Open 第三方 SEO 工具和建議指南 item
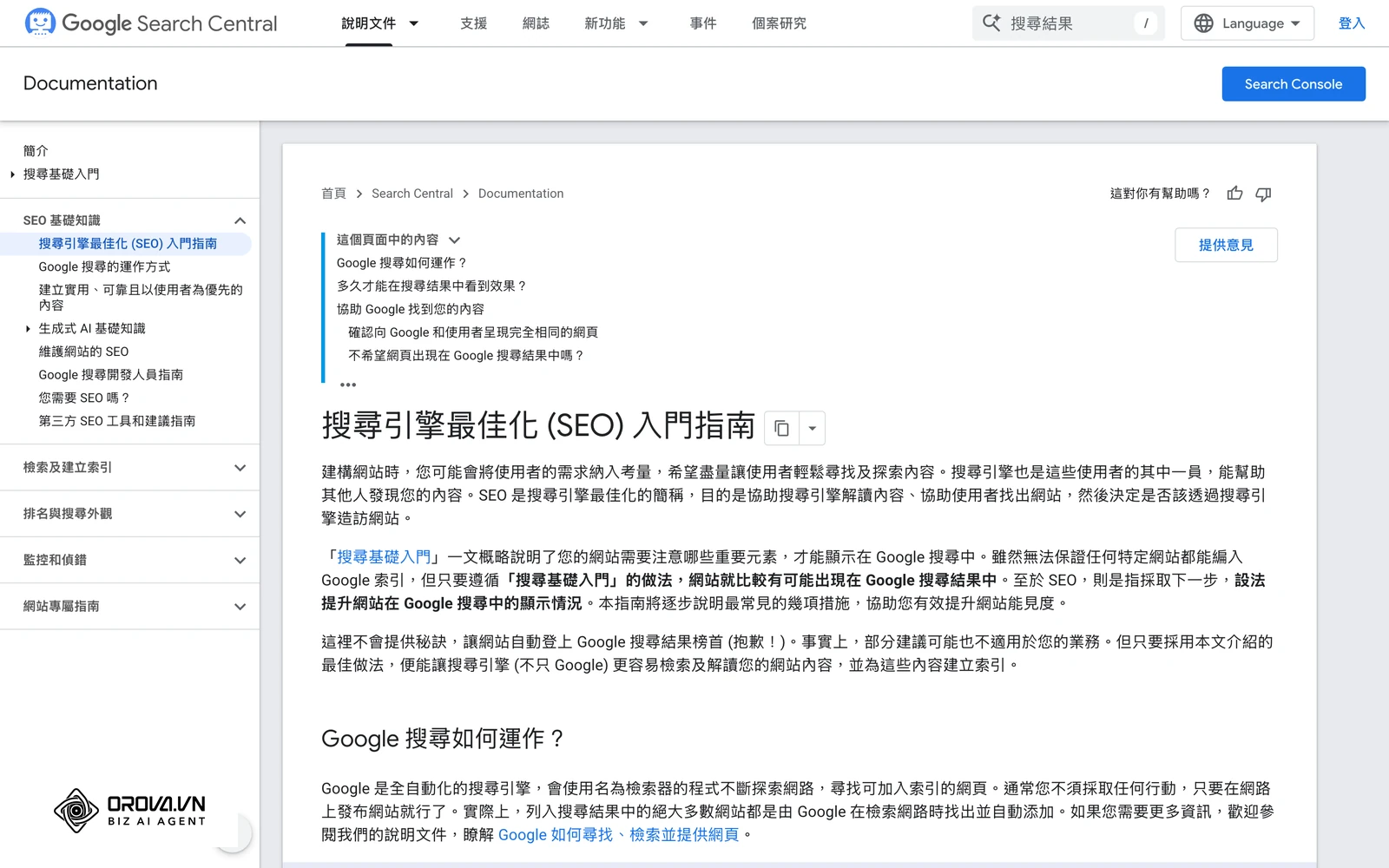Image resolution: width=1389 pixels, height=868 pixels. click(x=116, y=421)
